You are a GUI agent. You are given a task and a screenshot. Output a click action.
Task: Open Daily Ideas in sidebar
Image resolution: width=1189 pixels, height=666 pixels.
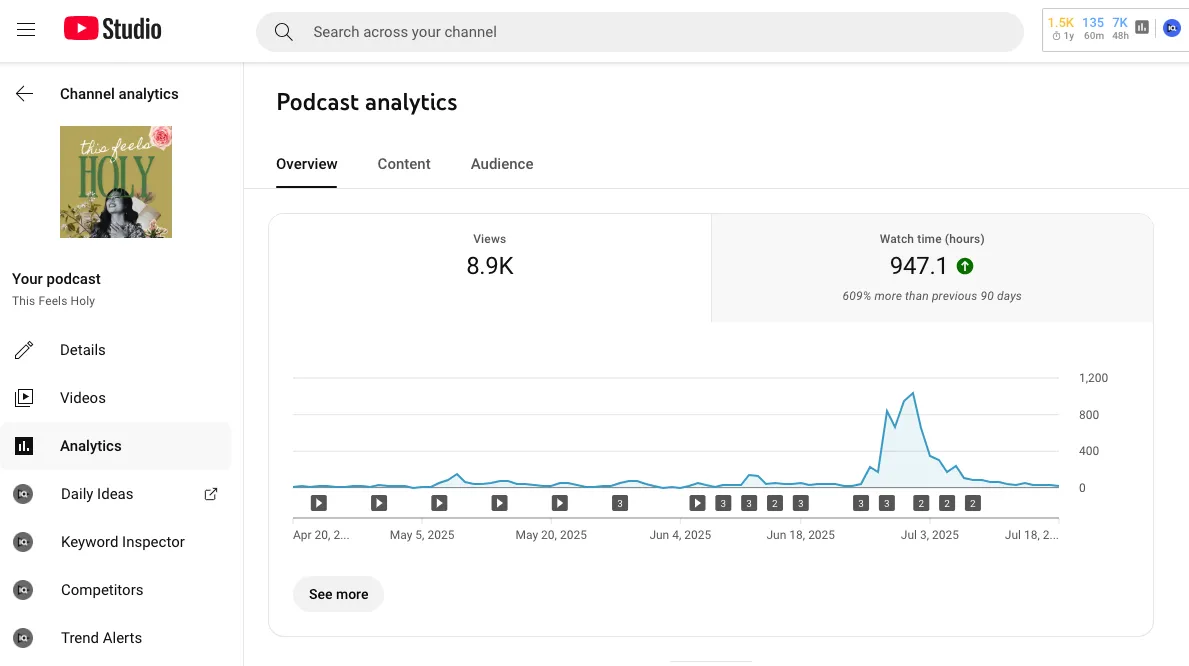(116, 494)
